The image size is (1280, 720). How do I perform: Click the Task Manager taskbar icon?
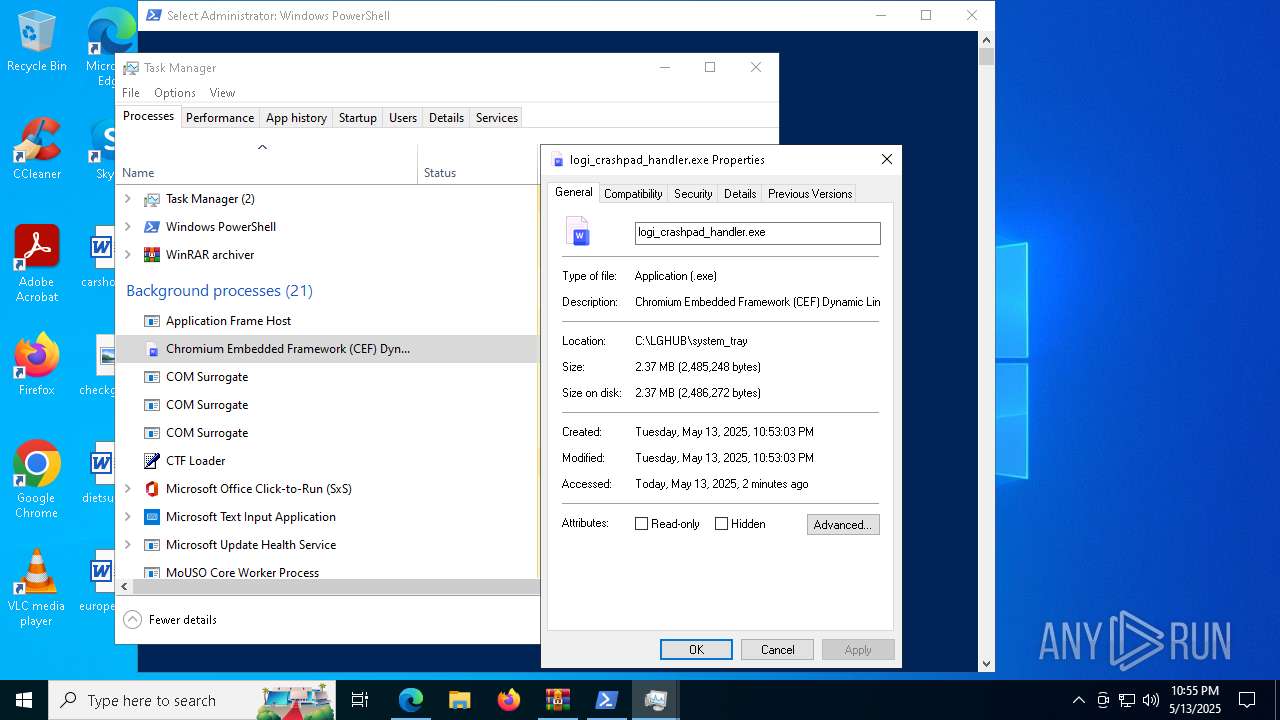[655, 700]
